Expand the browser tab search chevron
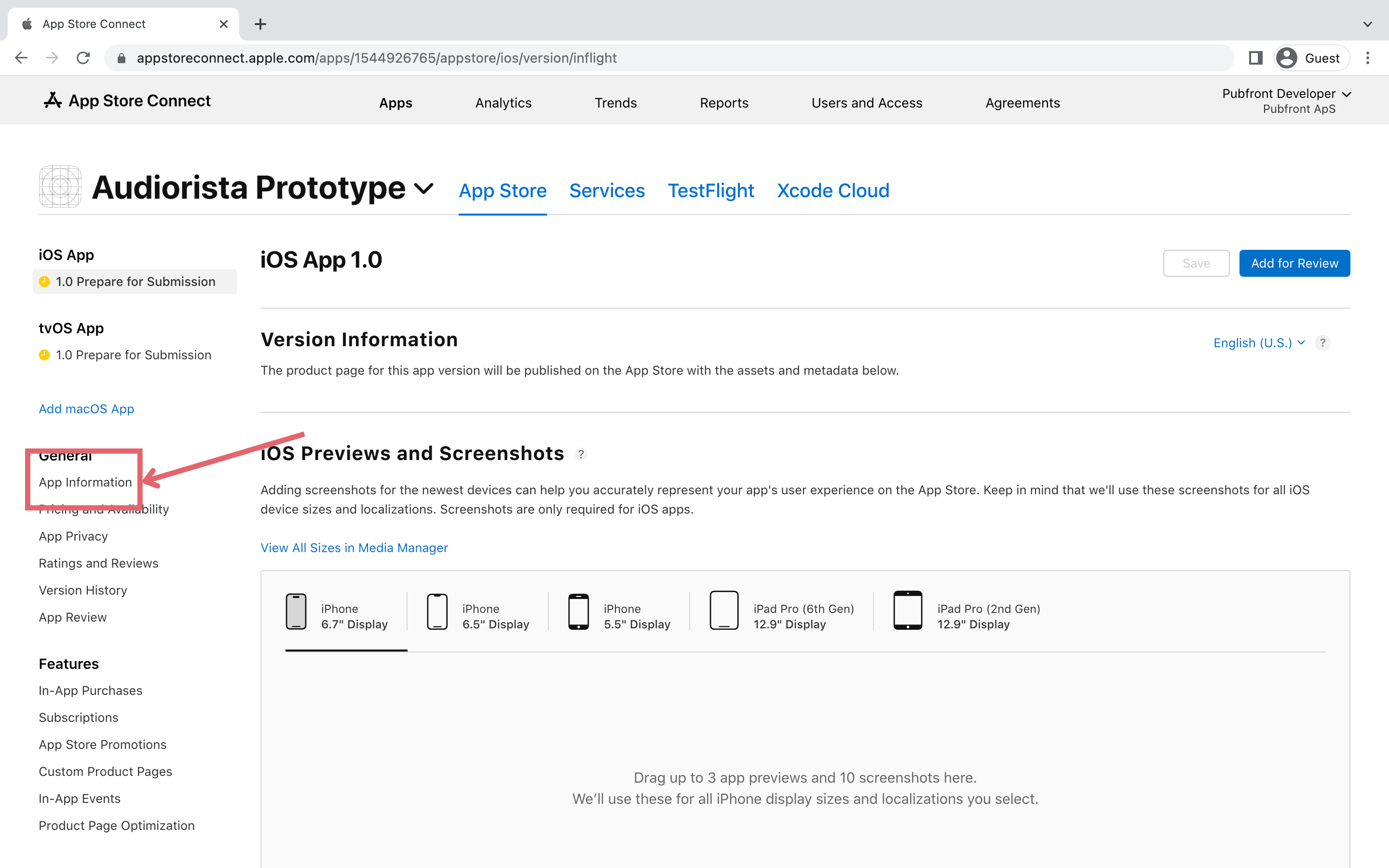This screenshot has height=868, width=1389. (1368, 24)
